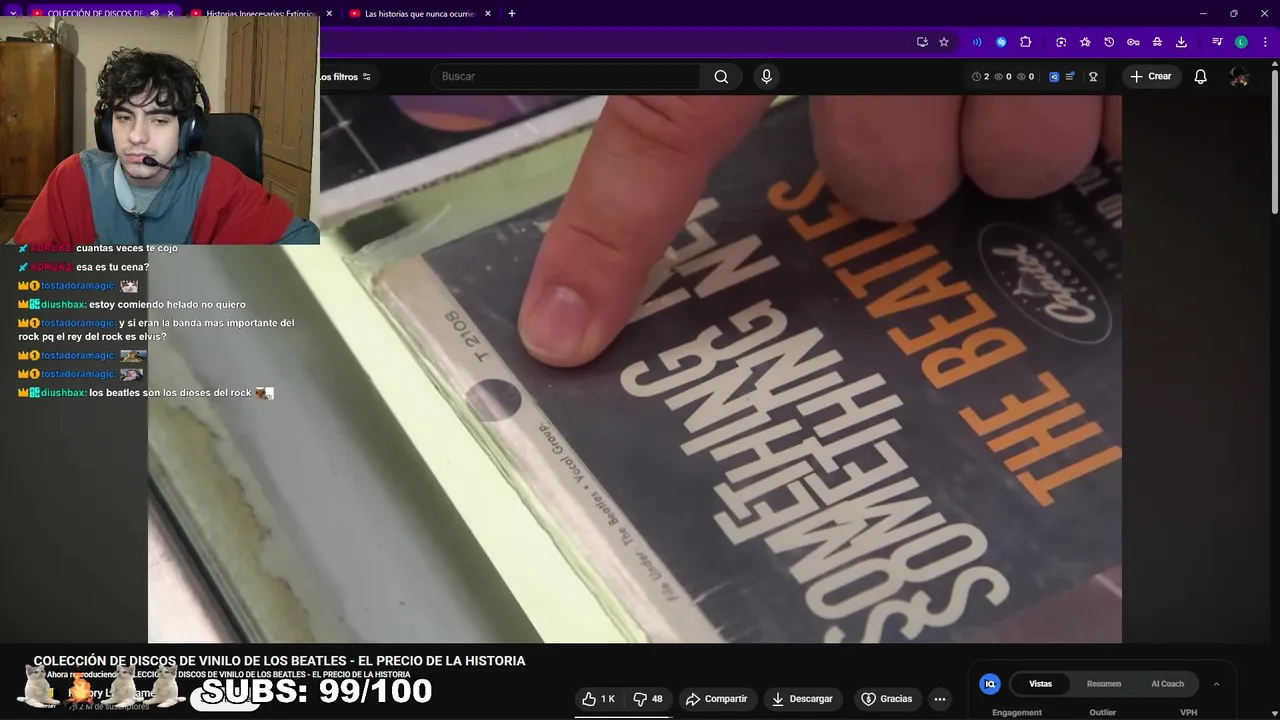Open browser history clock icon
Screen dimensions: 1280x720
pyautogui.click(x=1109, y=42)
